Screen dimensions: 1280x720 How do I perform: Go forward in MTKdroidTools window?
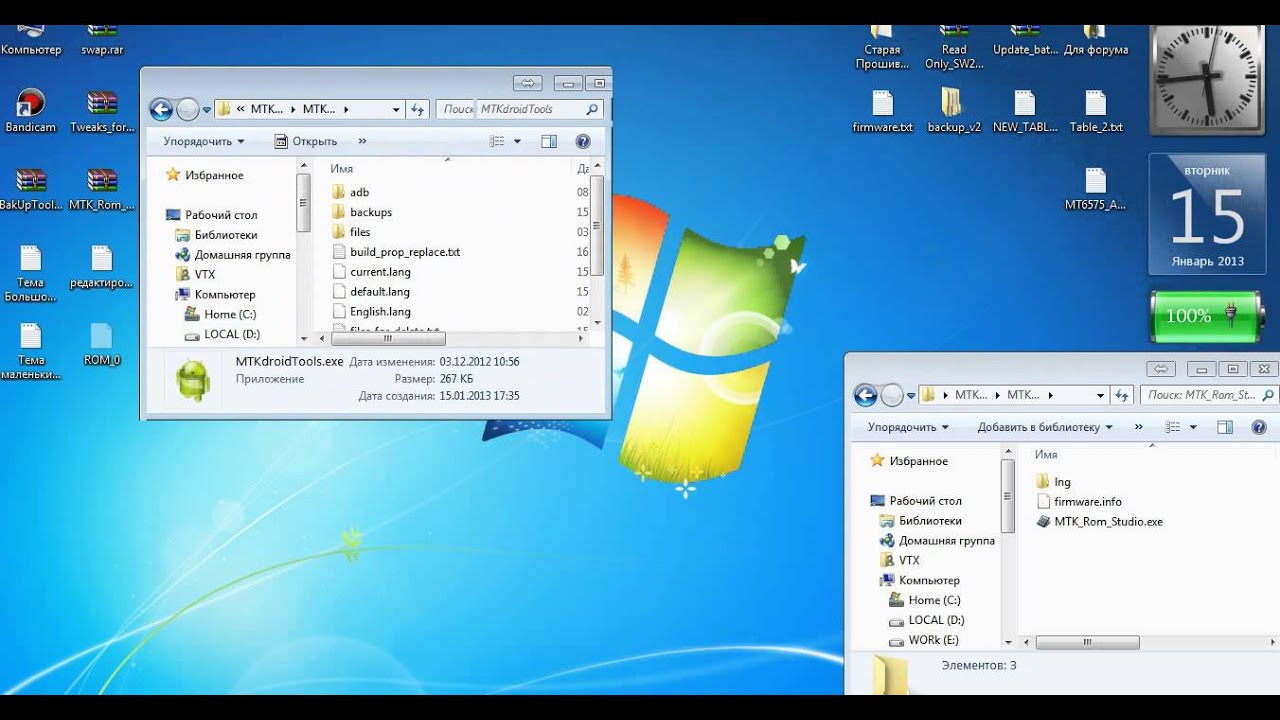pyautogui.click(x=187, y=110)
